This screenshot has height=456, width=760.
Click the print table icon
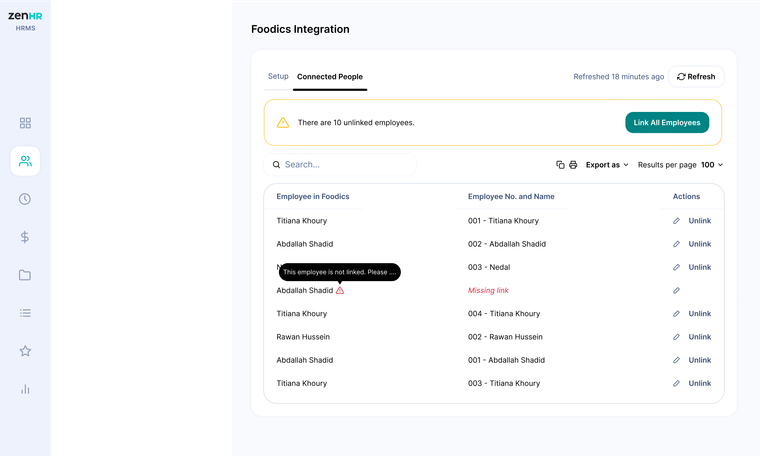(x=573, y=165)
